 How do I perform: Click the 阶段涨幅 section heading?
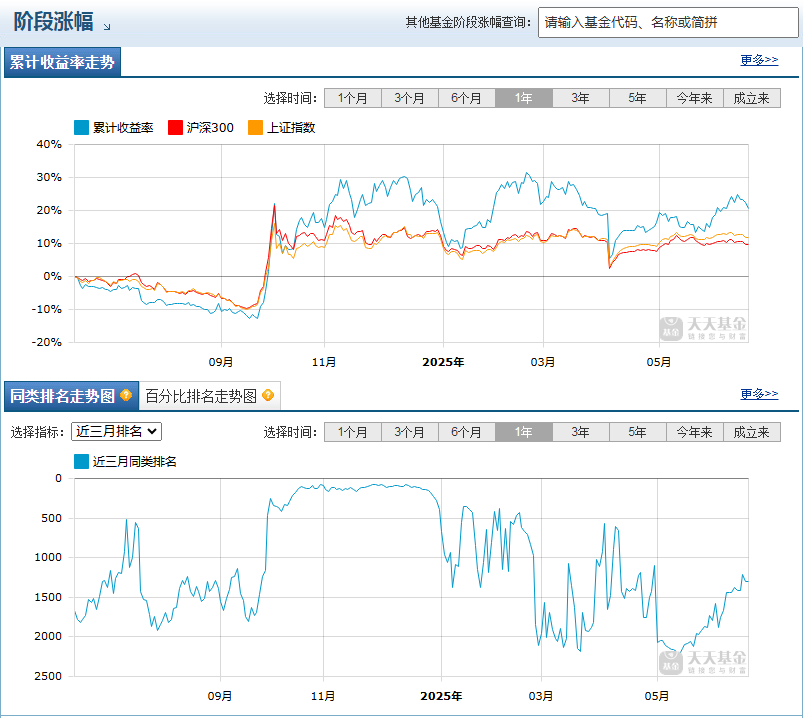point(53,22)
